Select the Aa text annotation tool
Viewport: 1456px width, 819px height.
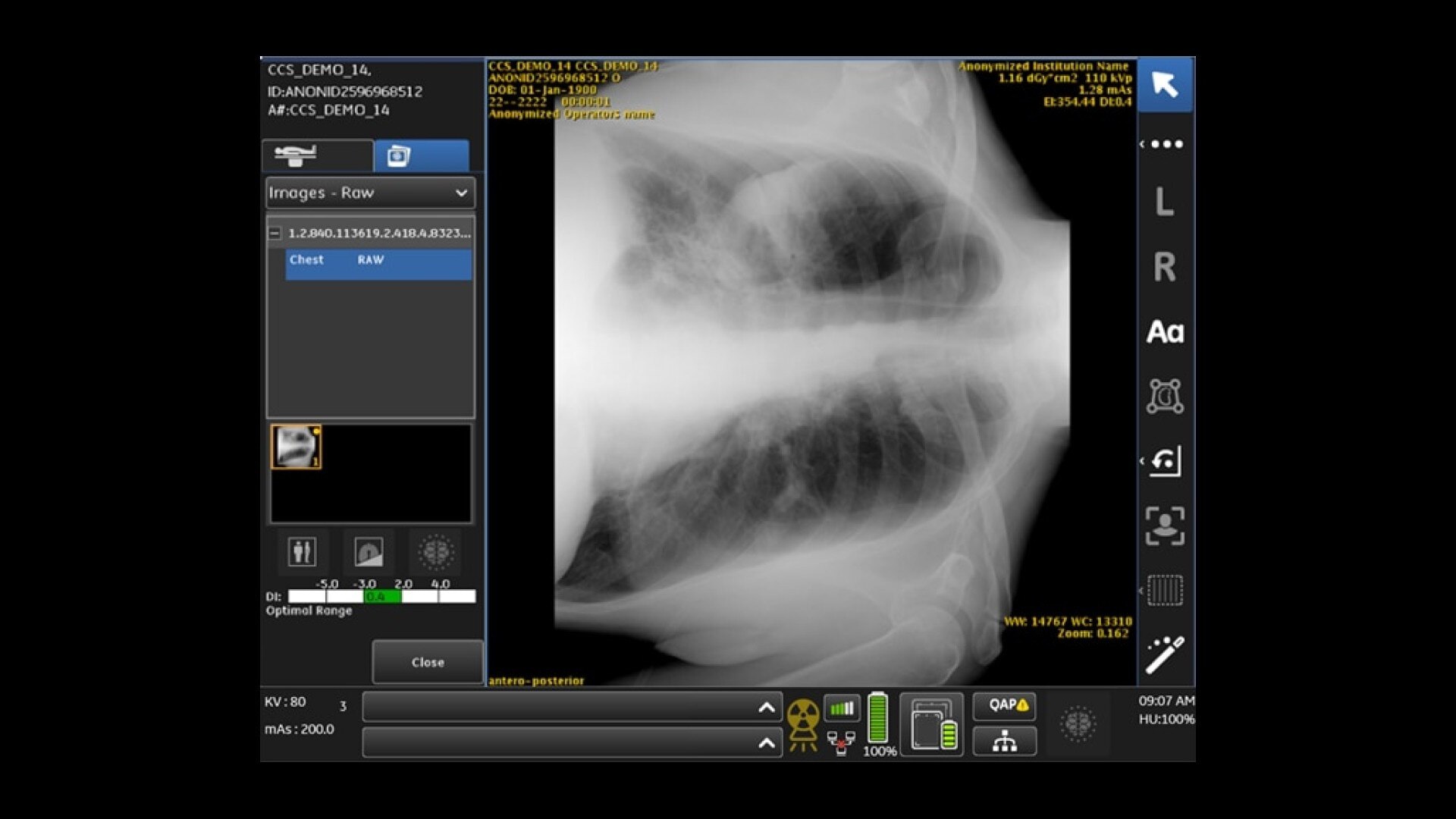point(1165,332)
